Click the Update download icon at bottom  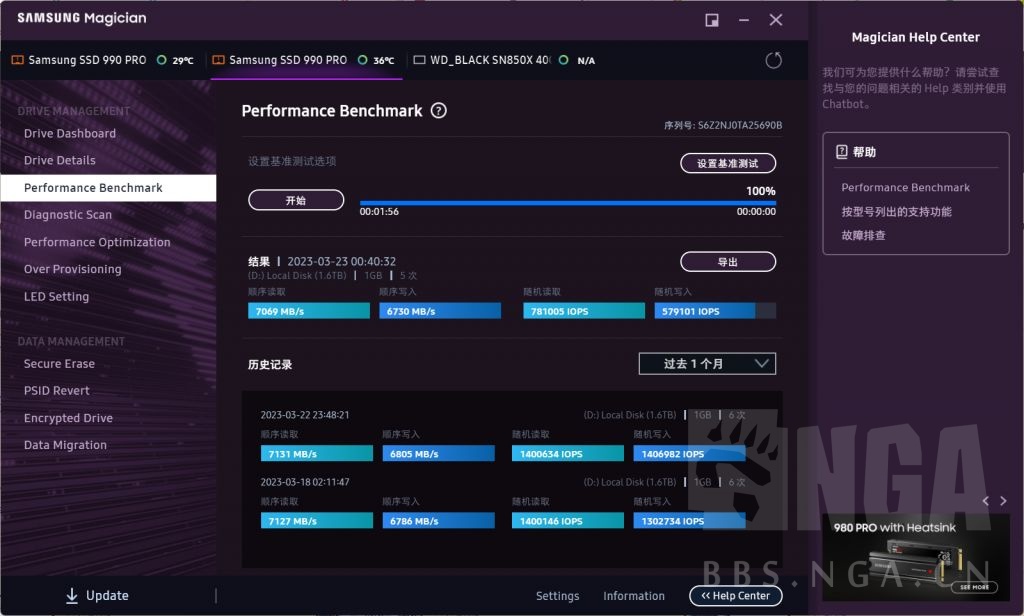(70, 595)
